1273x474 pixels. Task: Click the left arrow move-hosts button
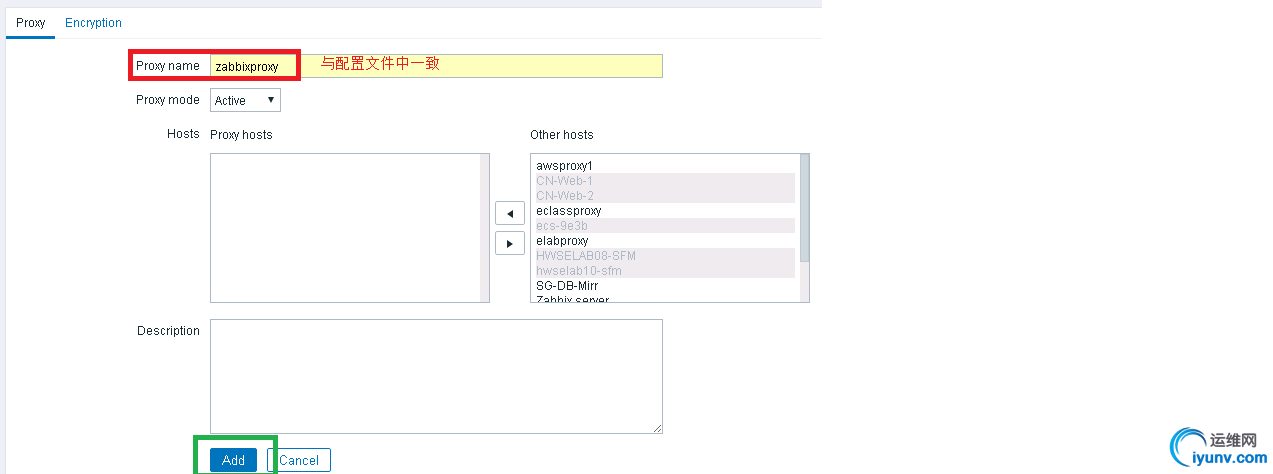pyautogui.click(x=510, y=213)
